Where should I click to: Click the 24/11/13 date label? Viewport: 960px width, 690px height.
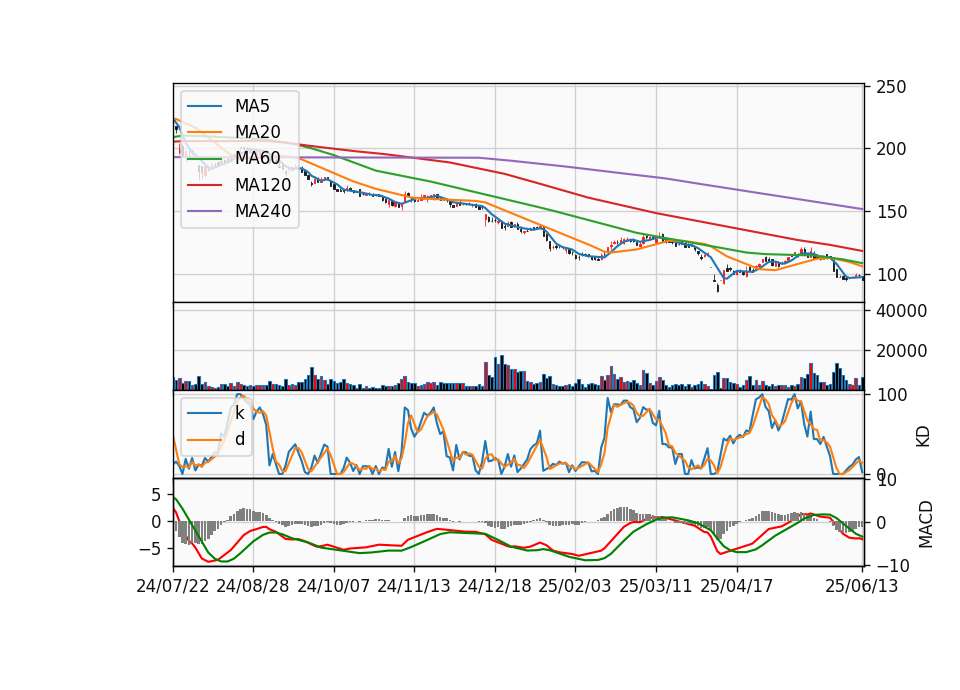click(x=414, y=586)
